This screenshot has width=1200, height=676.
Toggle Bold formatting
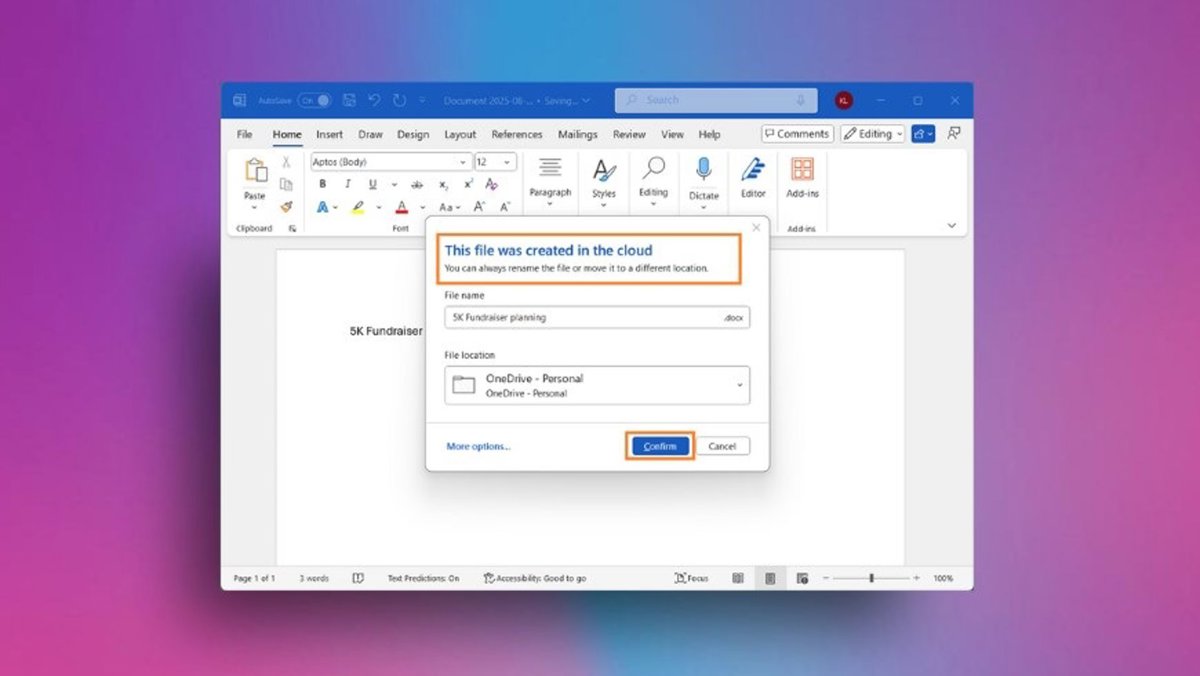click(322, 185)
